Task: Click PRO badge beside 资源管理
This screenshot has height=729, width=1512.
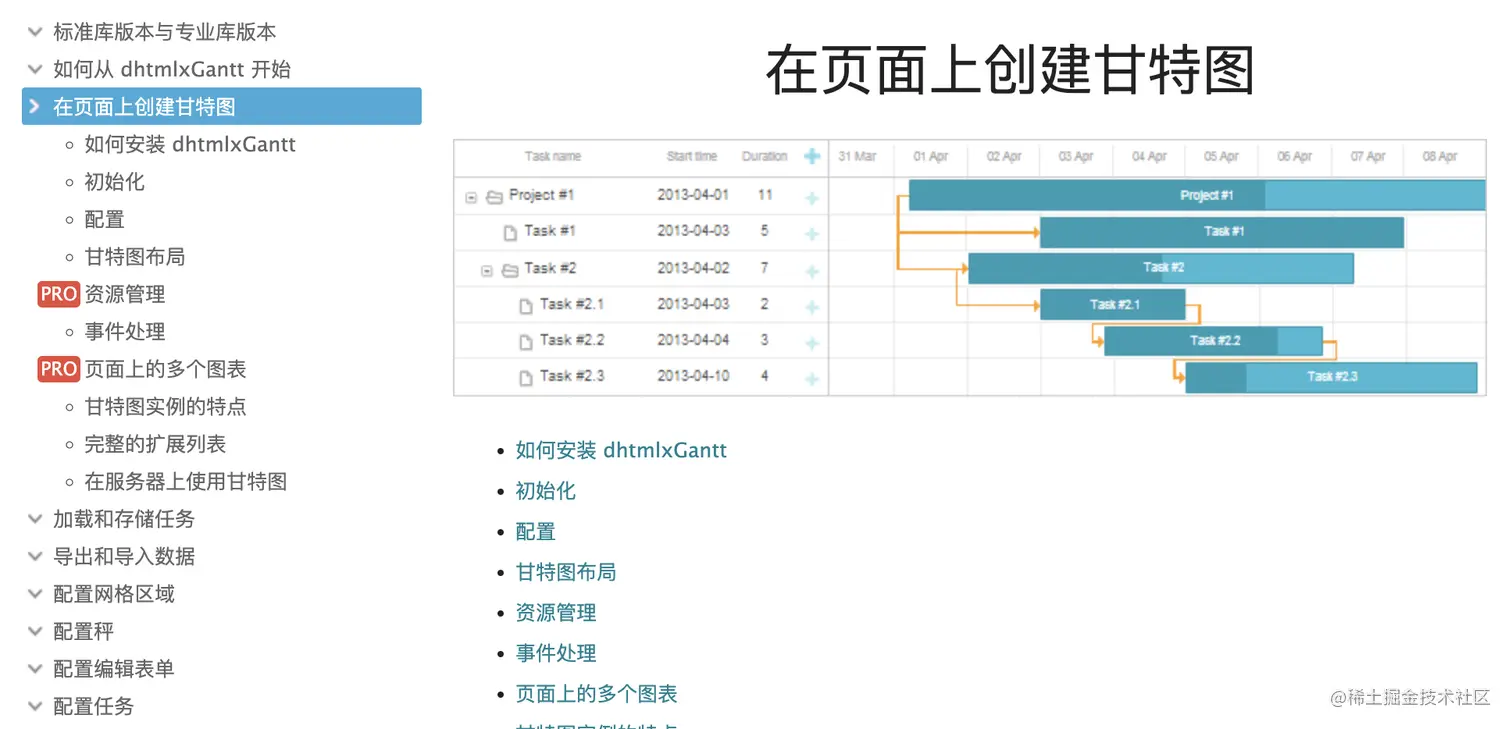Action: 59,294
